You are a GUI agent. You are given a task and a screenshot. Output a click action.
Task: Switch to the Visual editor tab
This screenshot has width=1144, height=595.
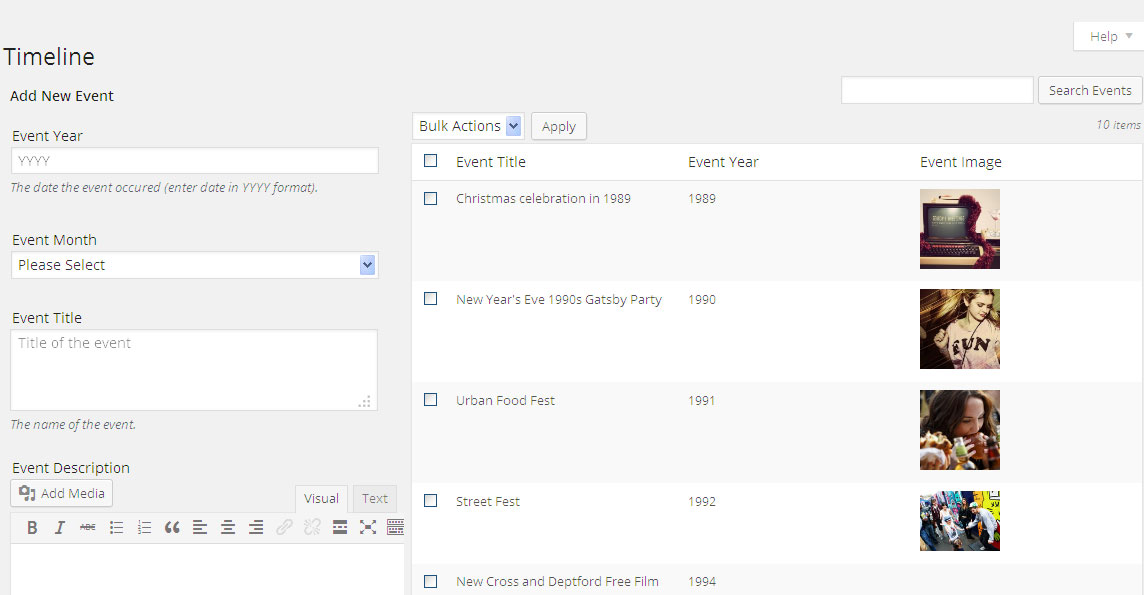(x=321, y=499)
